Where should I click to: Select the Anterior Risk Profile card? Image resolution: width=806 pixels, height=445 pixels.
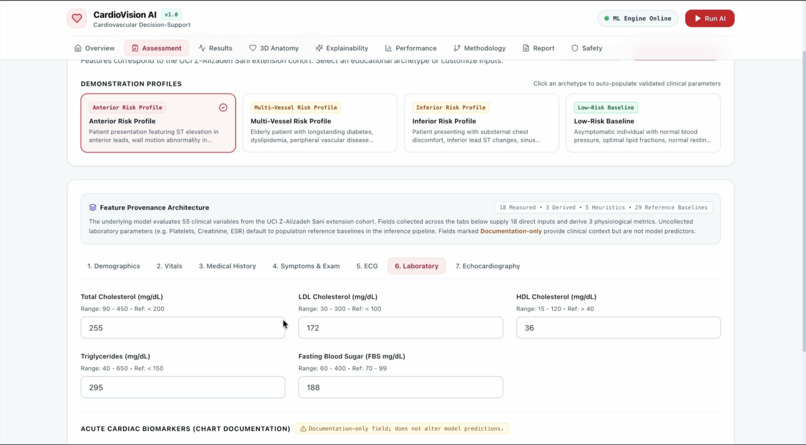158,123
